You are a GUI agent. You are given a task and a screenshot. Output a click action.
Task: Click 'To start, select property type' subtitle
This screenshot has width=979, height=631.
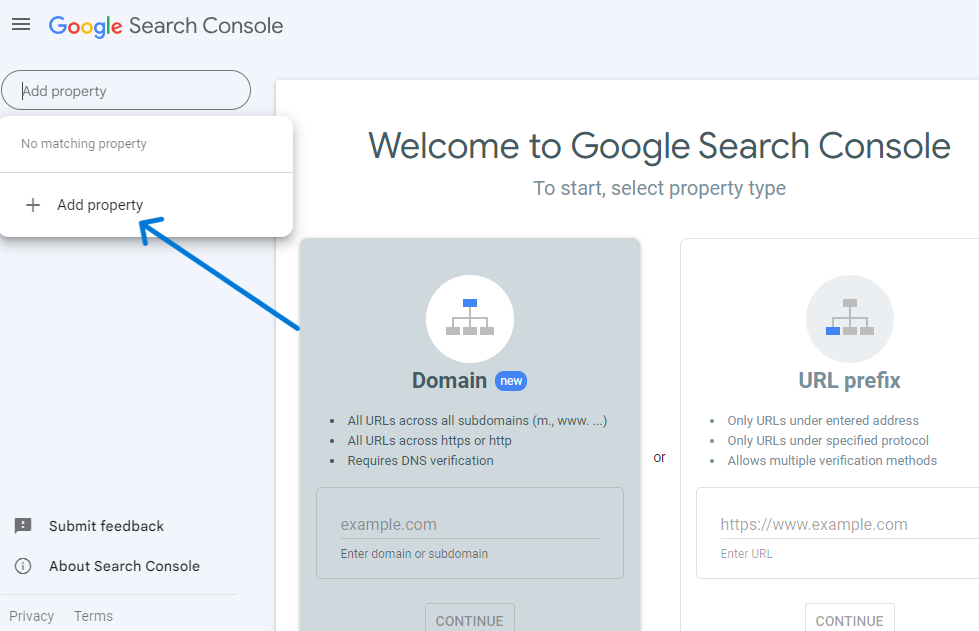click(x=659, y=188)
